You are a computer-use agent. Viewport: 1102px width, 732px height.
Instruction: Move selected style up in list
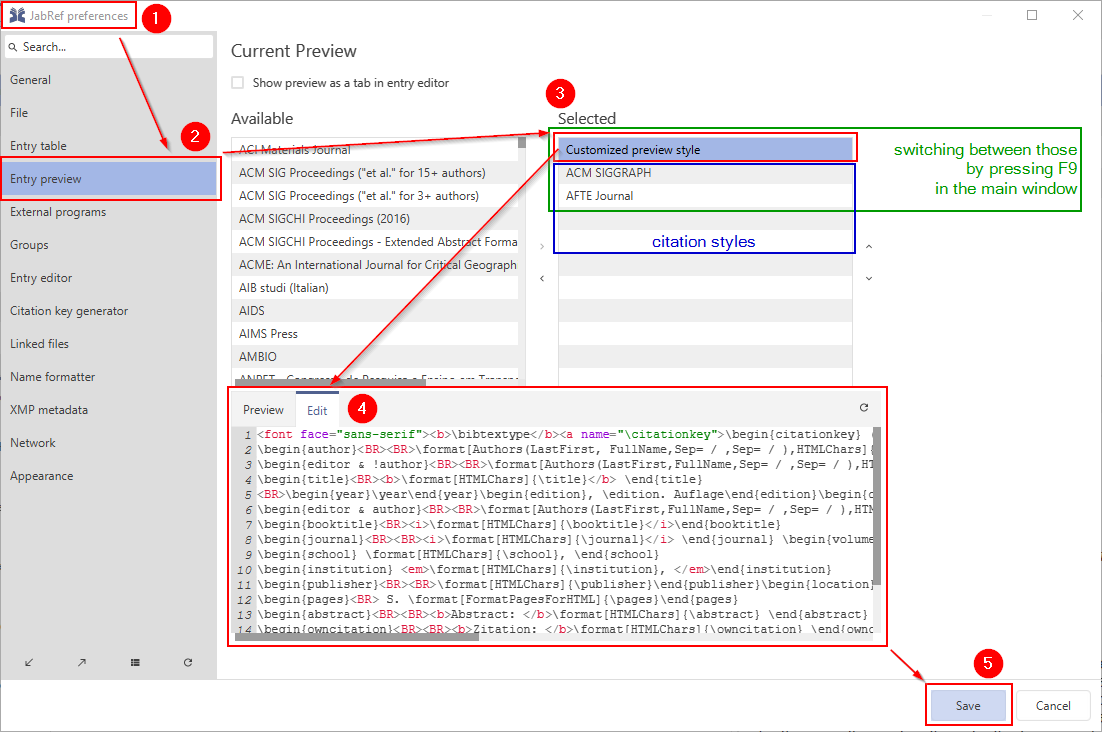tap(868, 246)
